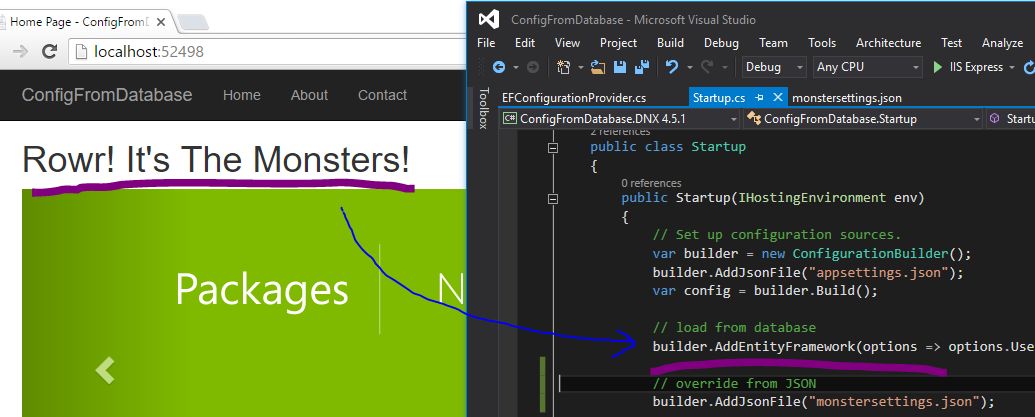Reload the page in Chrome
The height and width of the screenshot is (417, 1035).
[x=49, y=51]
